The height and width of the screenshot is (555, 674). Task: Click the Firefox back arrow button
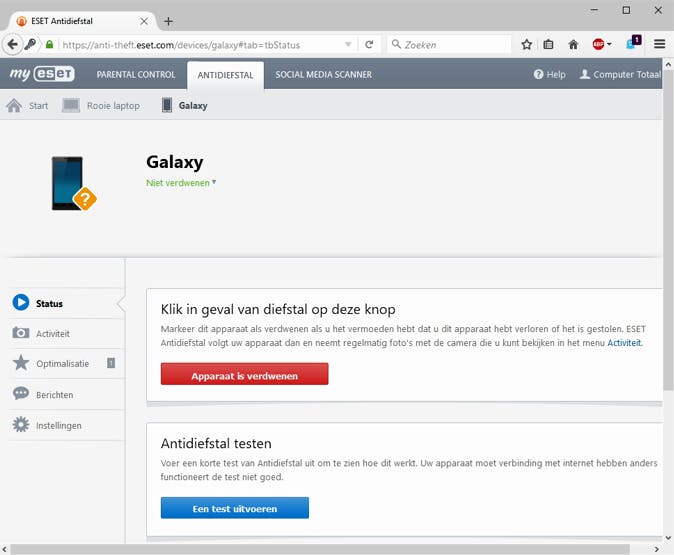coord(12,44)
